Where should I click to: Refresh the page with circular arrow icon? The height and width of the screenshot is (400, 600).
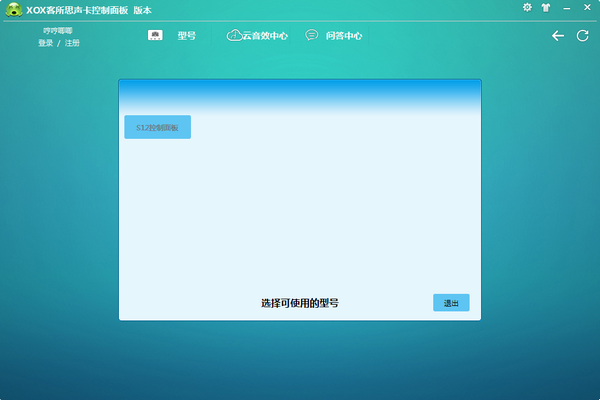582,36
